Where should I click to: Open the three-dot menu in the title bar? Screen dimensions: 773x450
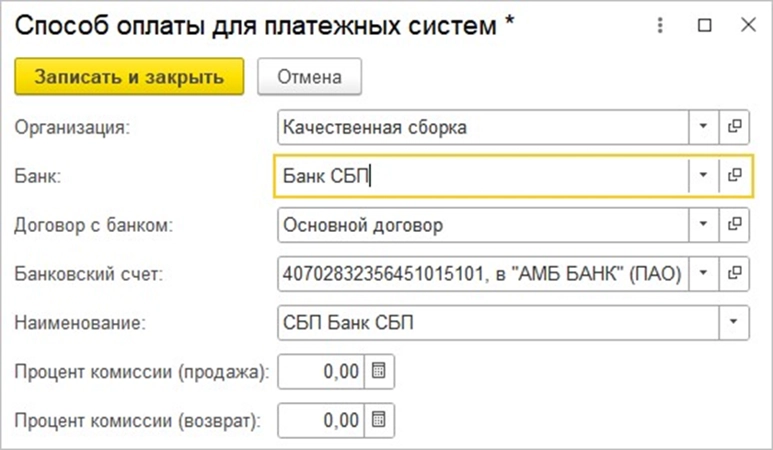click(661, 27)
